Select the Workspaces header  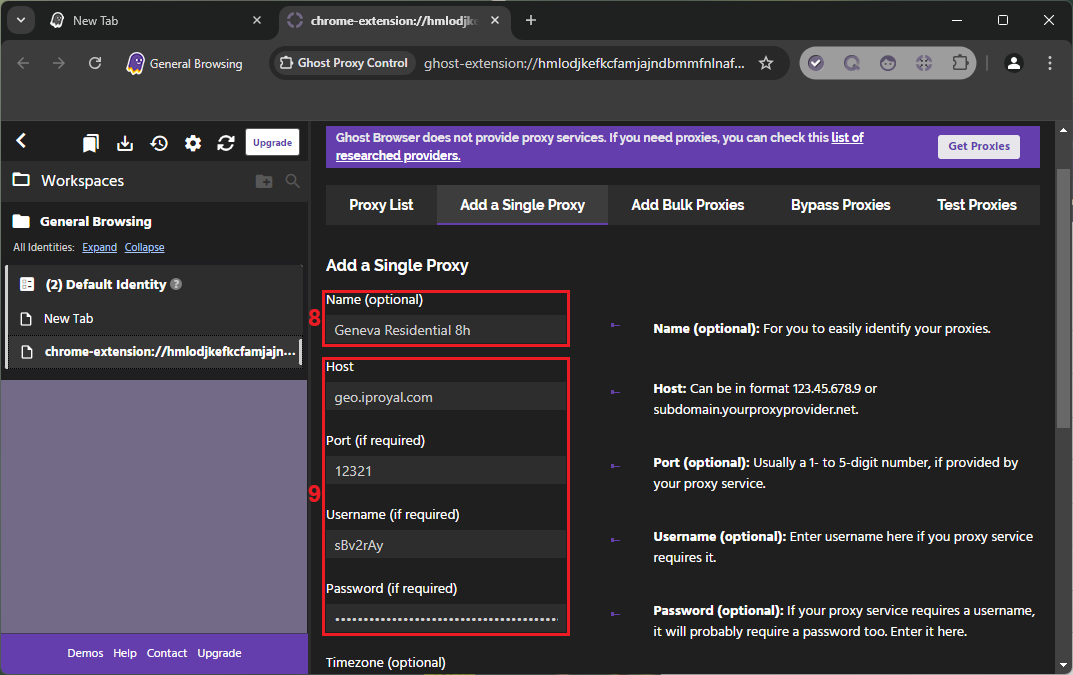tap(82, 181)
